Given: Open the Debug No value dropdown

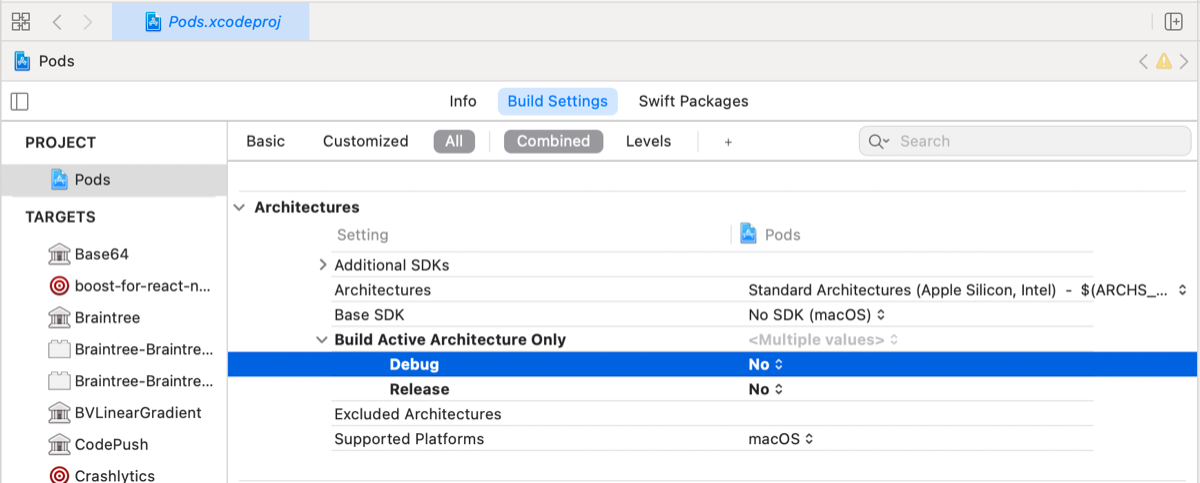Looking at the screenshot, I should point(766,364).
